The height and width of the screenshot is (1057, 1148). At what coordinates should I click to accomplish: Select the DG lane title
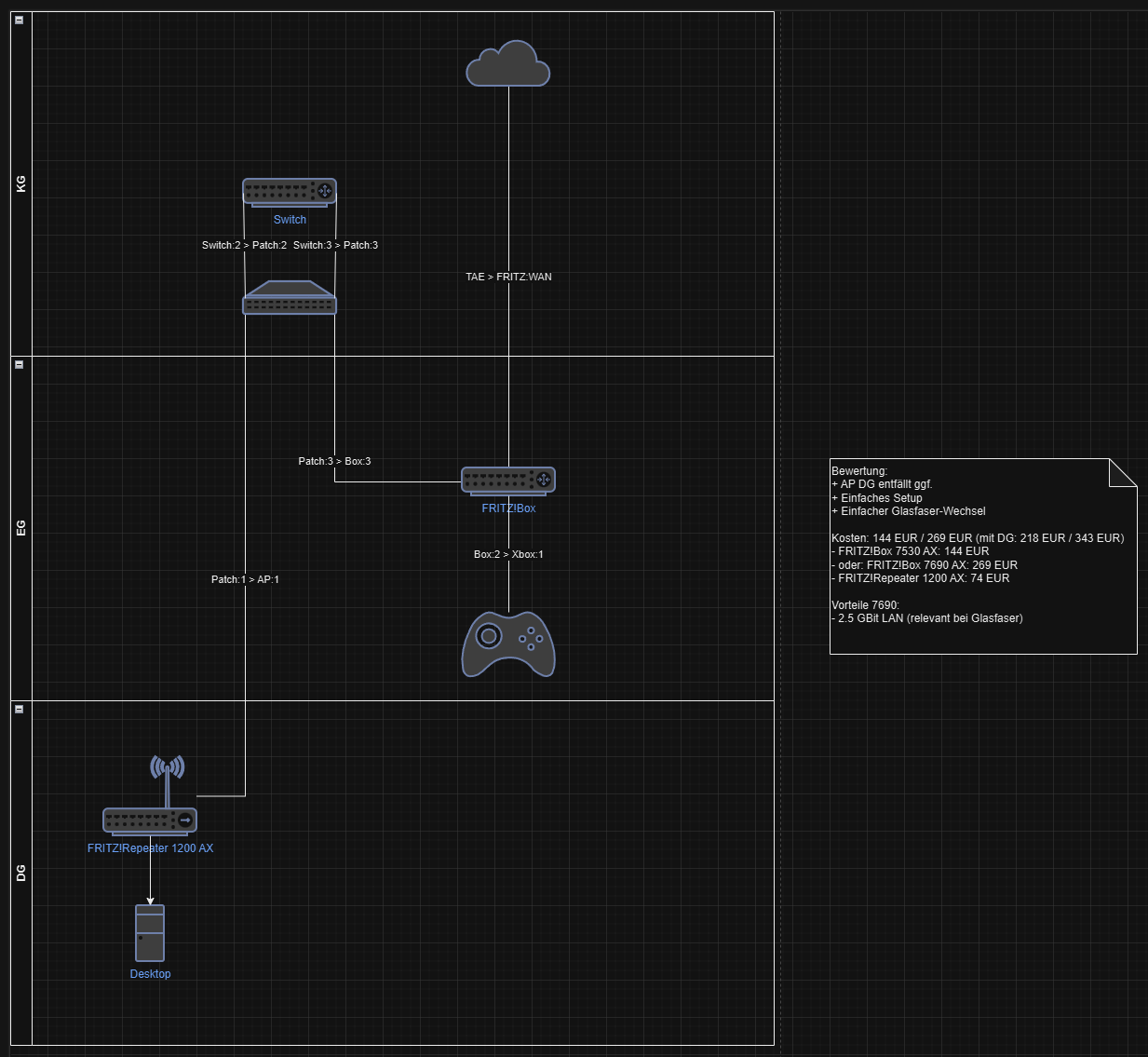(20, 874)
